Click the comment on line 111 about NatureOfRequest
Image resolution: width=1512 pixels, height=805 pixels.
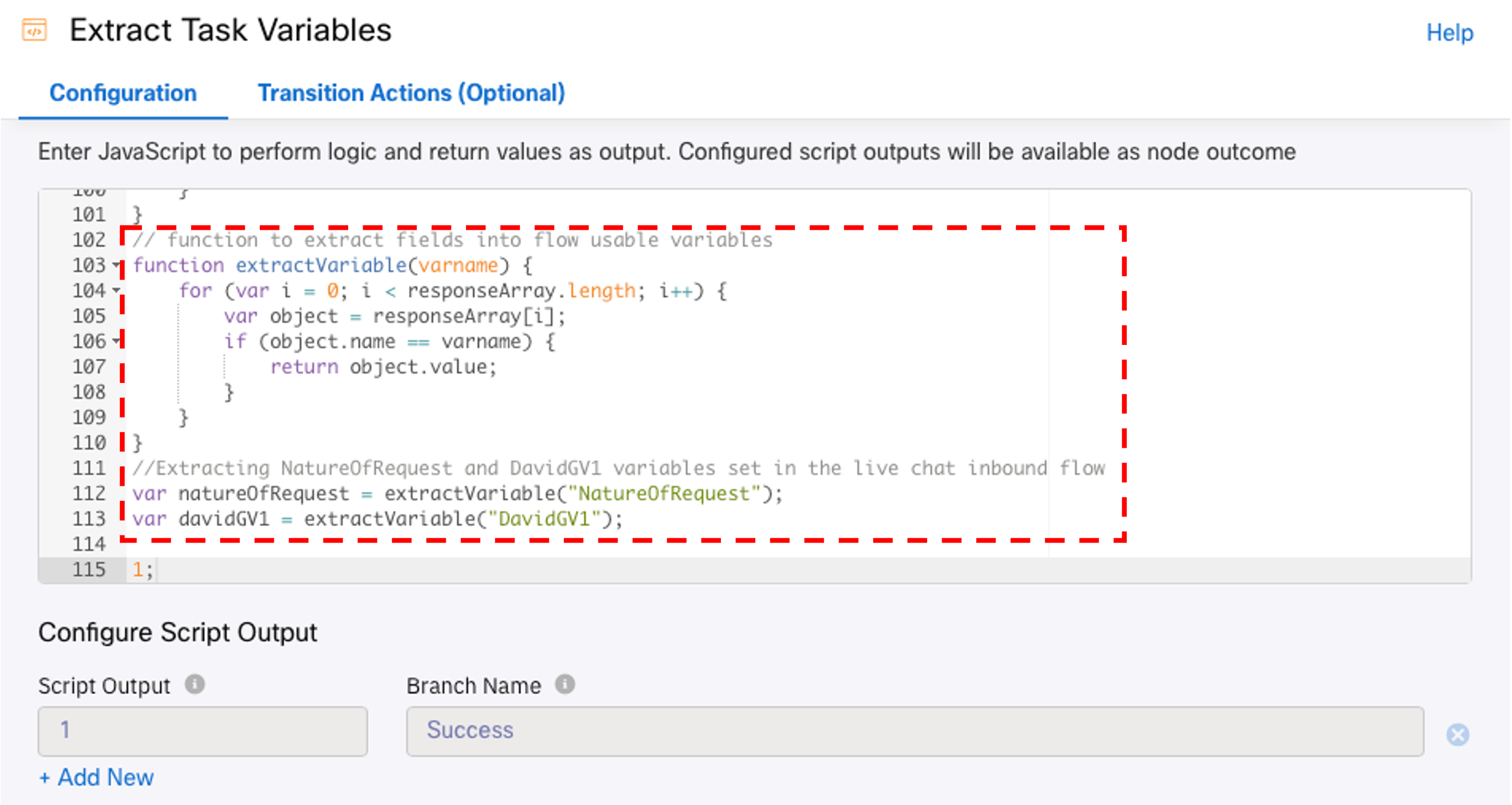(618, 468)
